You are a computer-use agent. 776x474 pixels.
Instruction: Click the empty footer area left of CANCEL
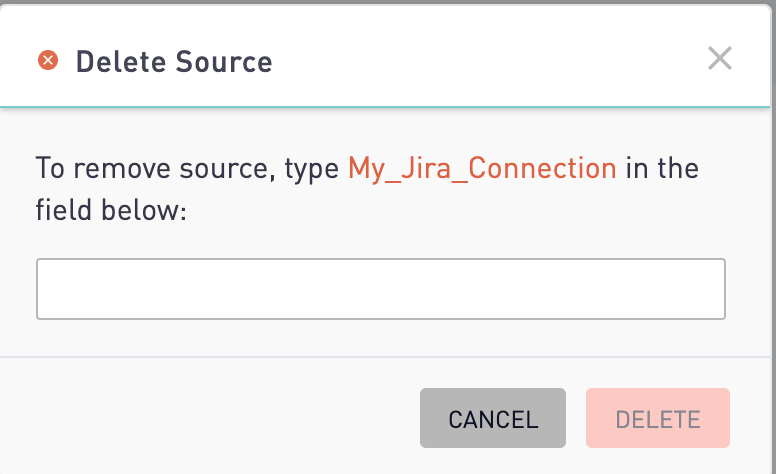click(208, 418)
